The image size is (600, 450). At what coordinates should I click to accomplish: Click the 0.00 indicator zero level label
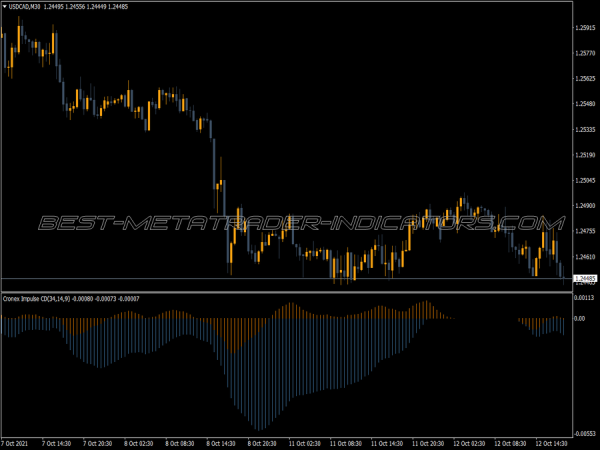pos(580,318)
